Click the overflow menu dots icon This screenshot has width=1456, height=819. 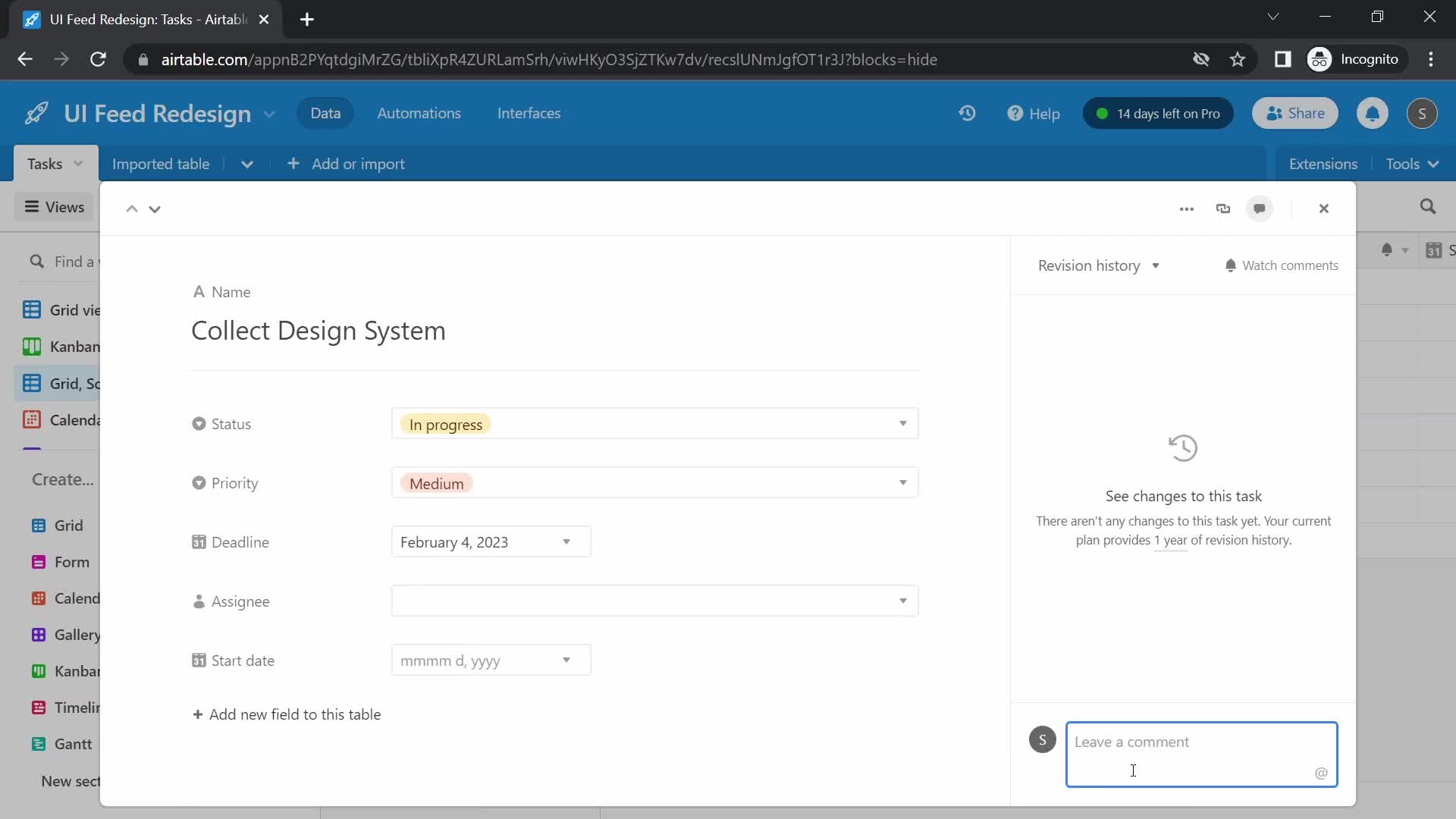[x=1187, y=208]
